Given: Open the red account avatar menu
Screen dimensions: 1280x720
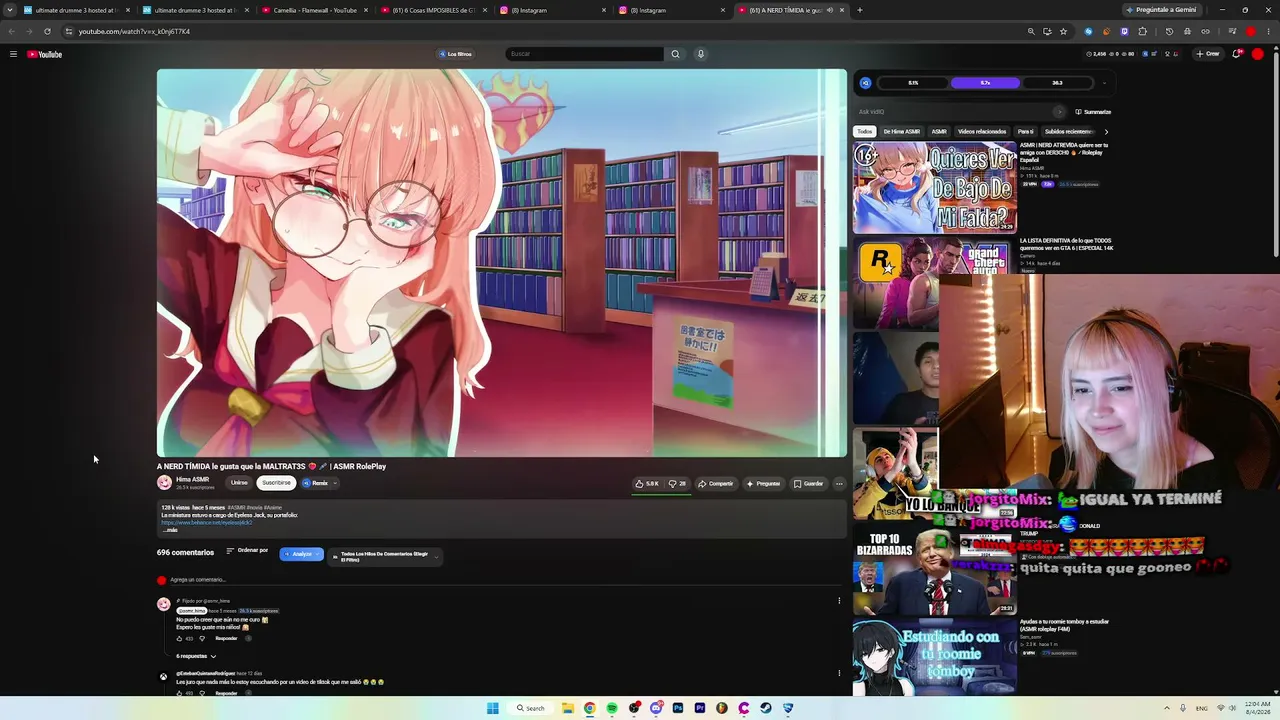Looking at the screenshot, I should [1258, 54].
